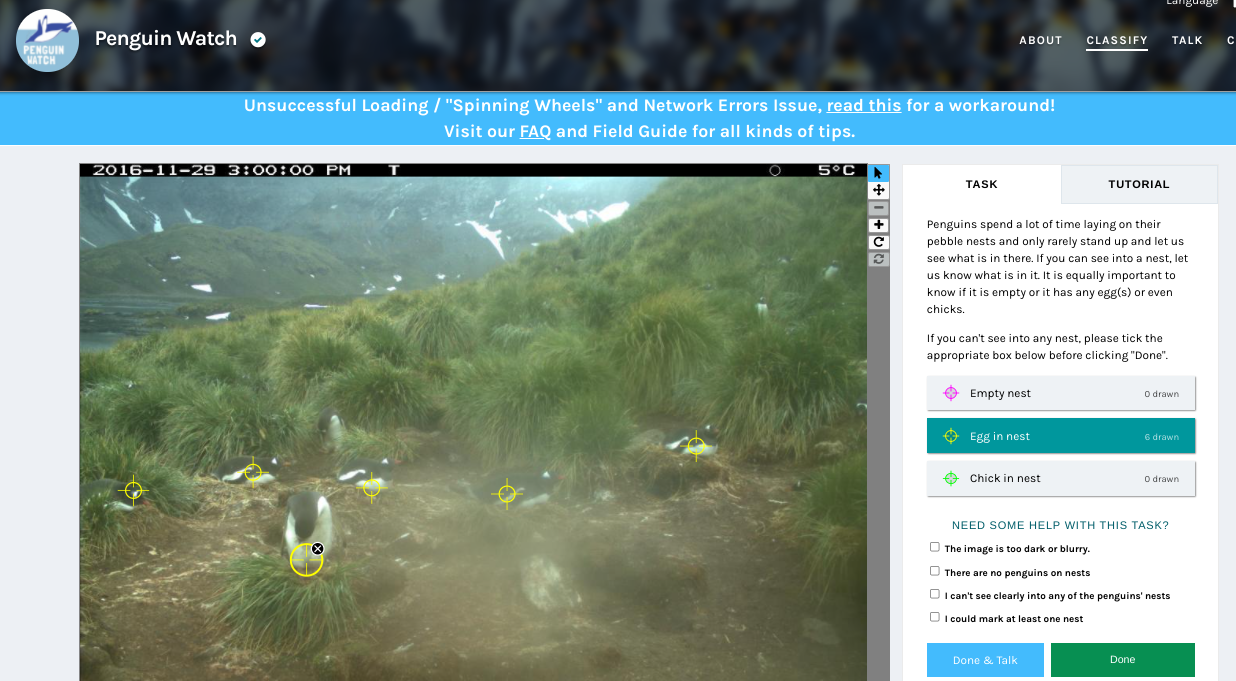Open the ABOUT page

(x=1040, y=41)
